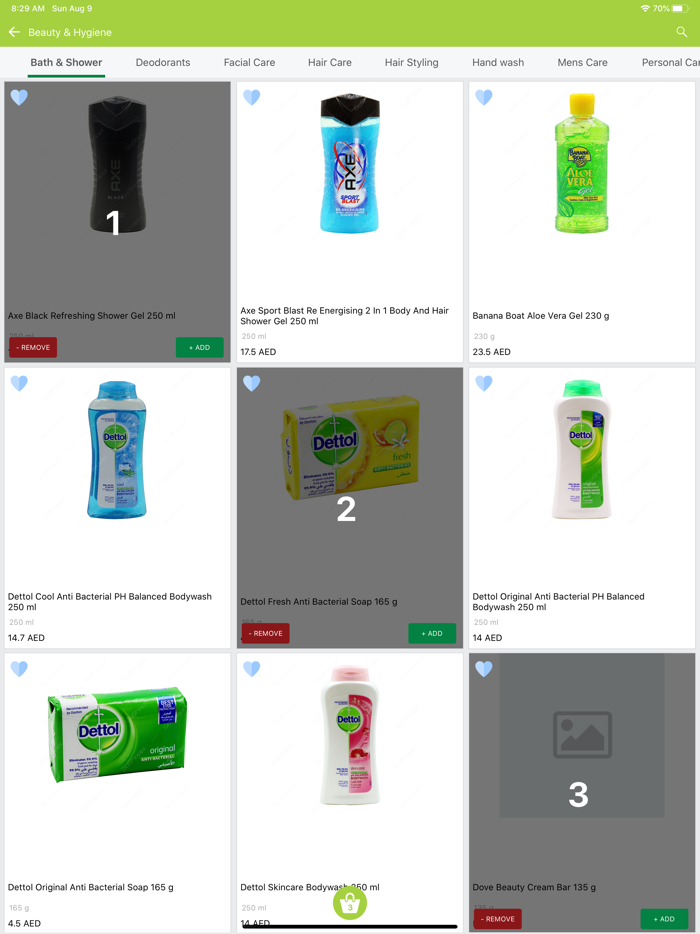
Task: Select the Mens Care tab
Action: click(x=582, y=63)
